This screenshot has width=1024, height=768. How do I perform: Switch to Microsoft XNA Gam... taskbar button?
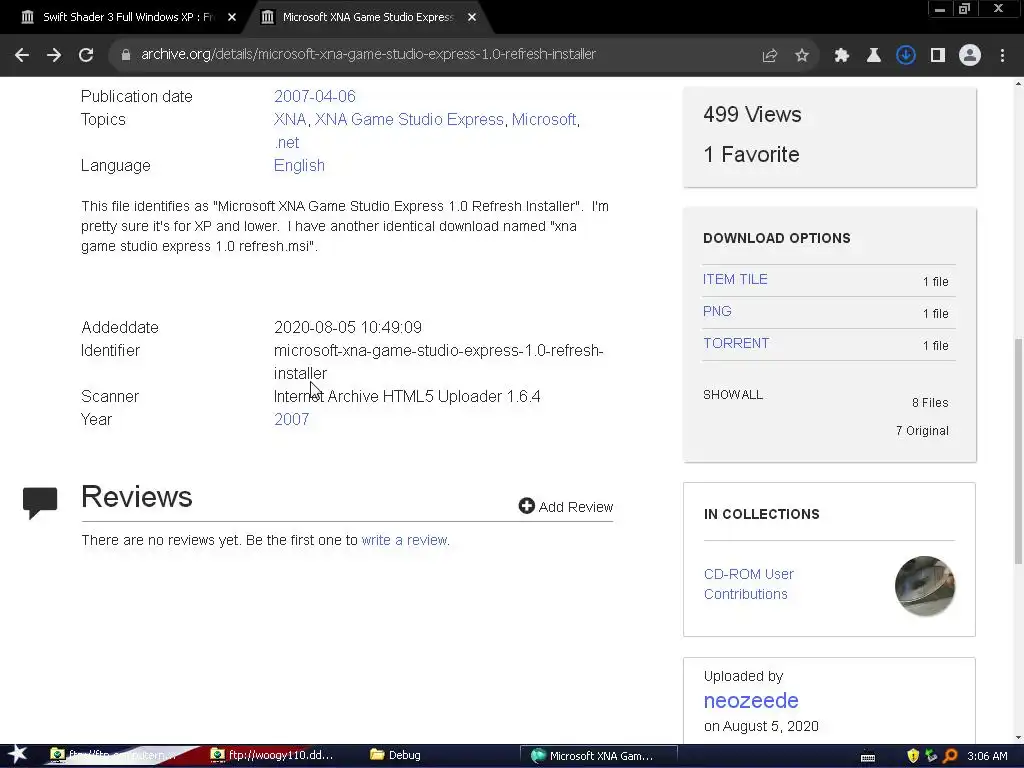click(598, 756)
